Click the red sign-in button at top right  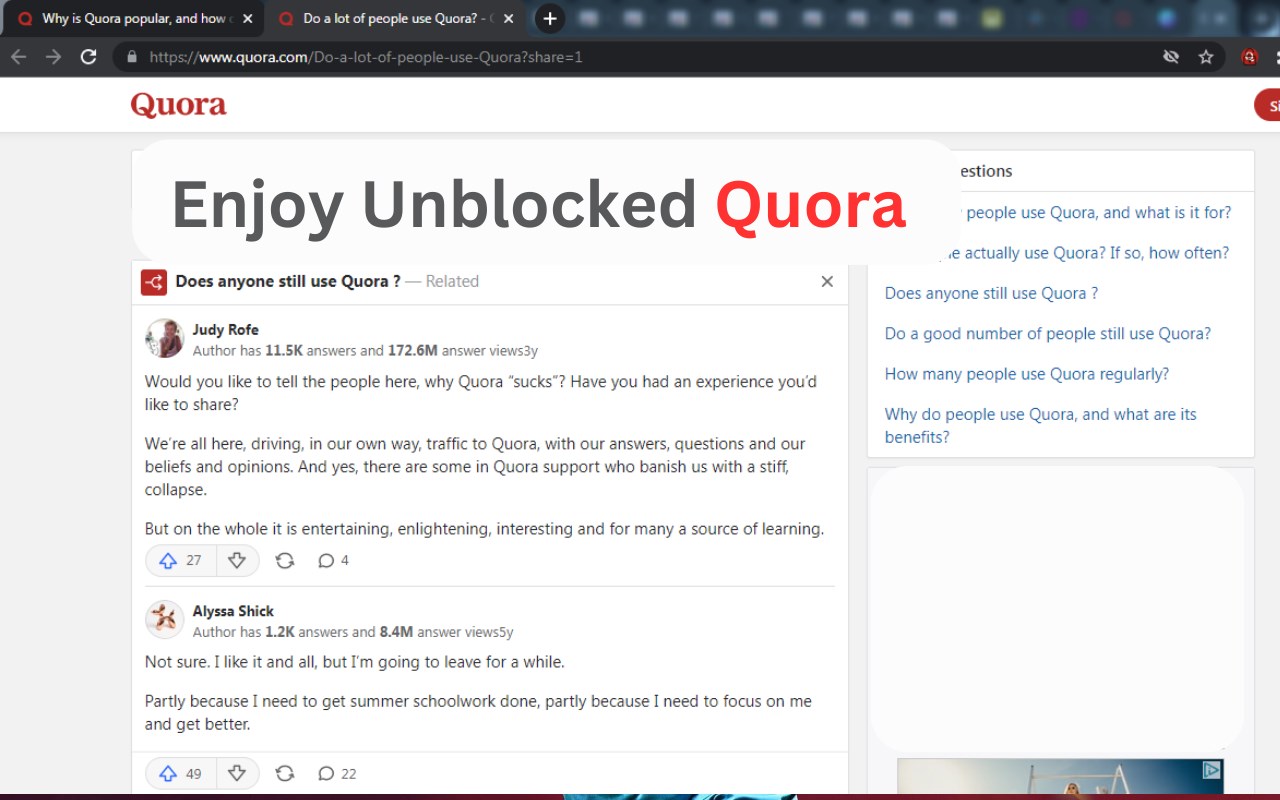pos(1267,105)
